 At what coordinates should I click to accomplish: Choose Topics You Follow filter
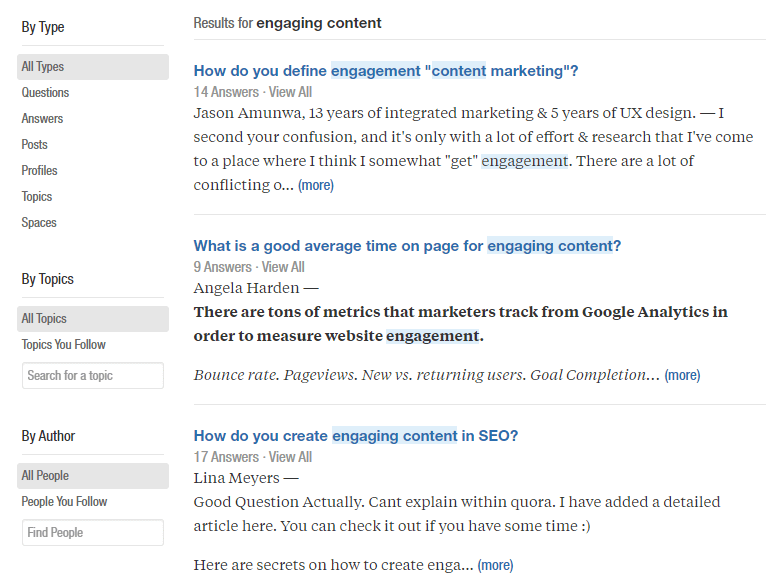point(63,345)
